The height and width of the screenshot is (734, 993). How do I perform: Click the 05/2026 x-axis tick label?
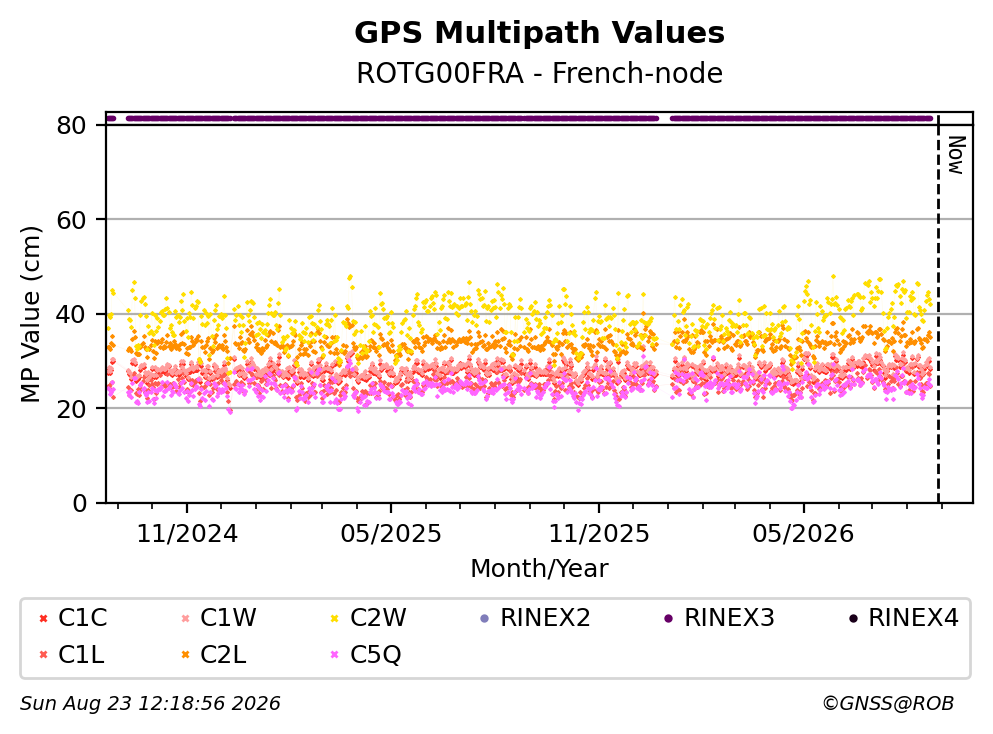[803, 534]
